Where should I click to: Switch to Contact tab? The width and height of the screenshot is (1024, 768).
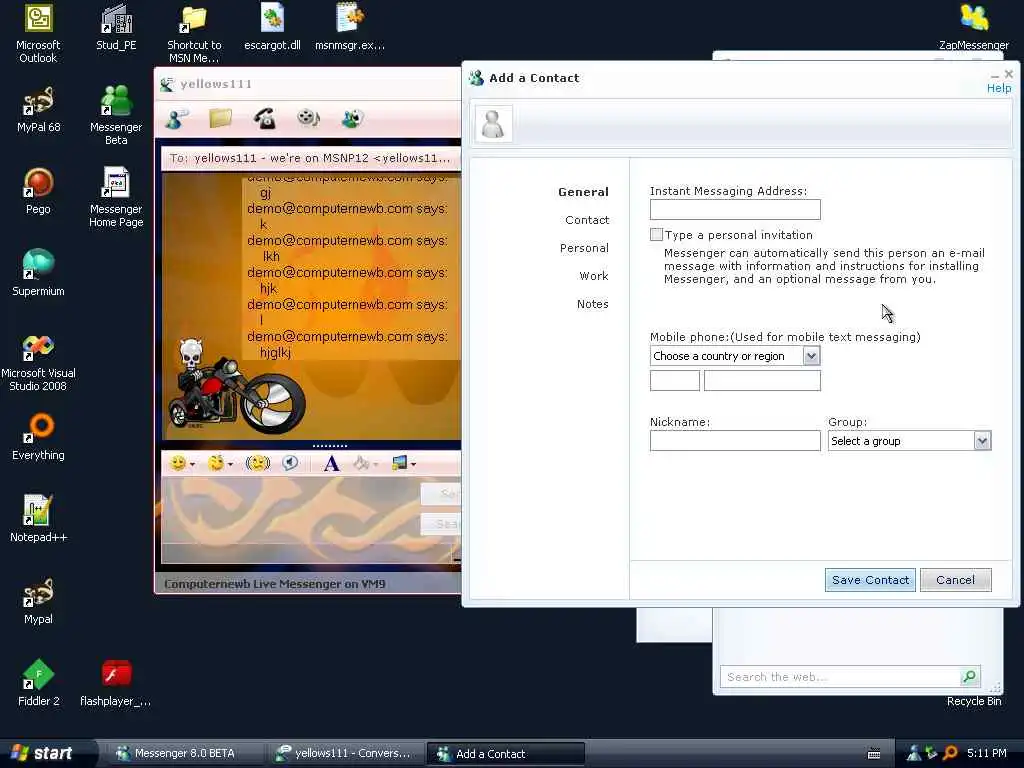(587, 220)
